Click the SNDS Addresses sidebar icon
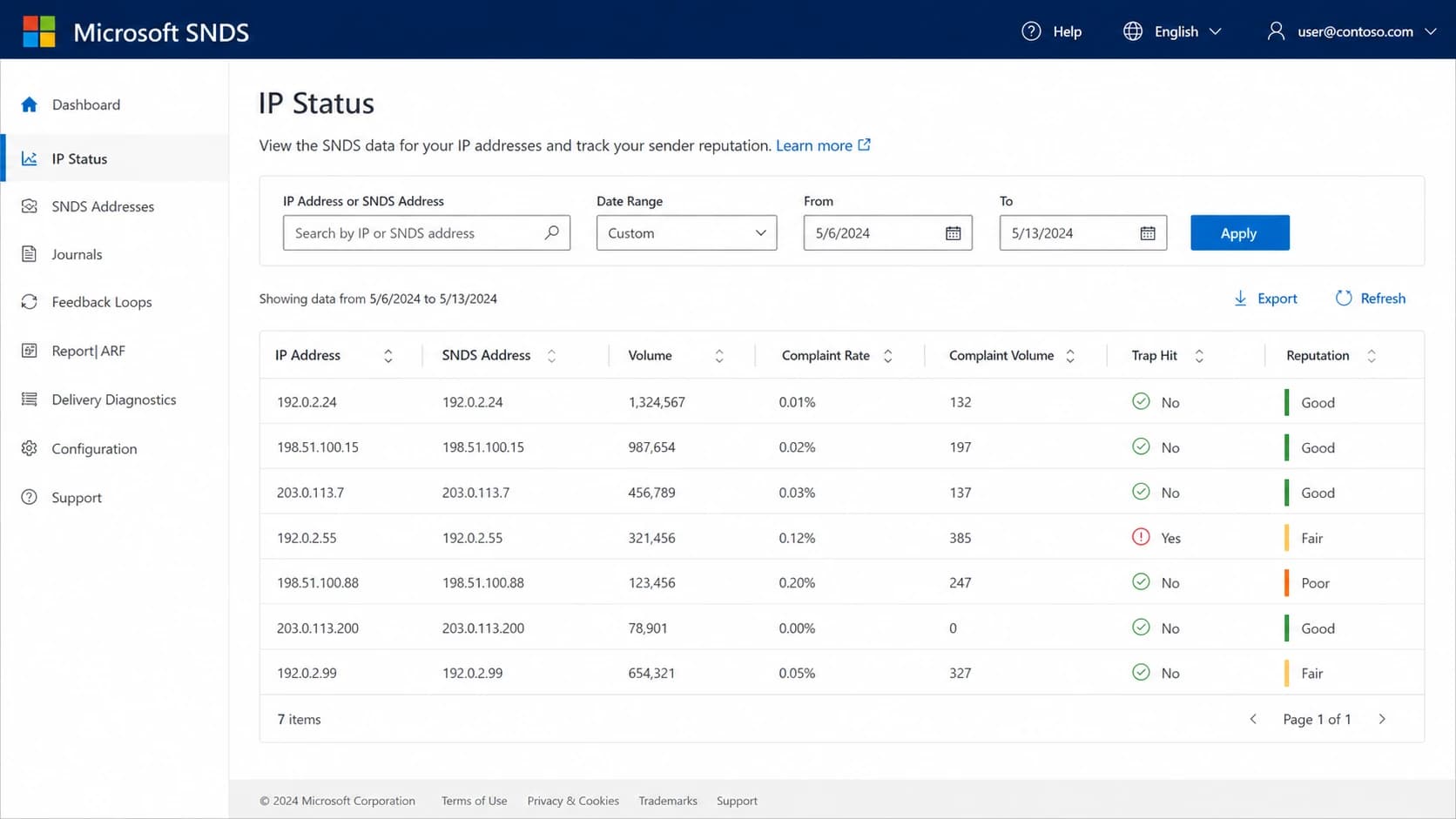Screen dimensions: 1456x819 pyautogui.click(x=30, y=206)
